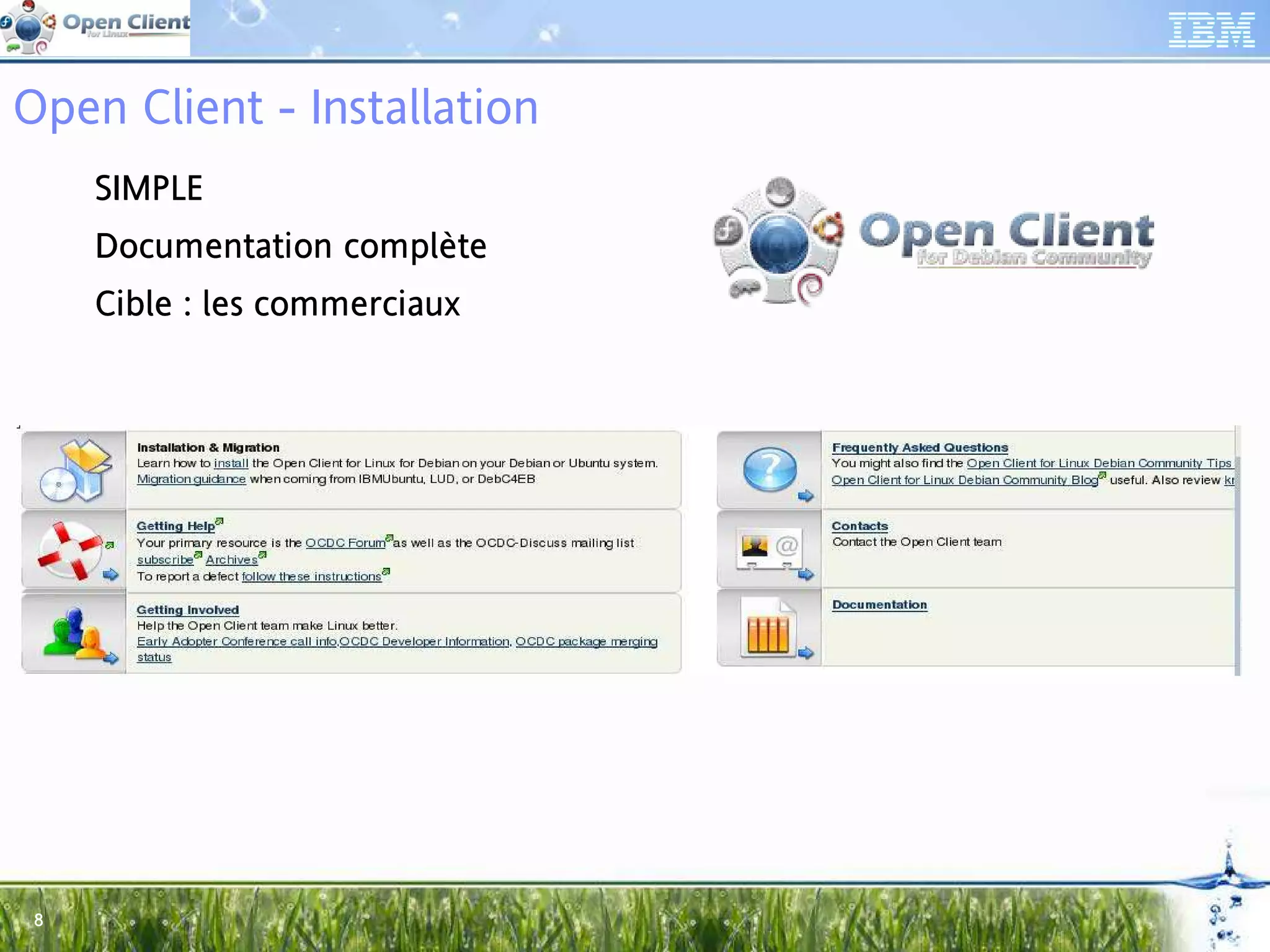Viewport: 1270px width, 952px height.
Task: Open Frequently Asked Questions link
Action: coord(920,447)
